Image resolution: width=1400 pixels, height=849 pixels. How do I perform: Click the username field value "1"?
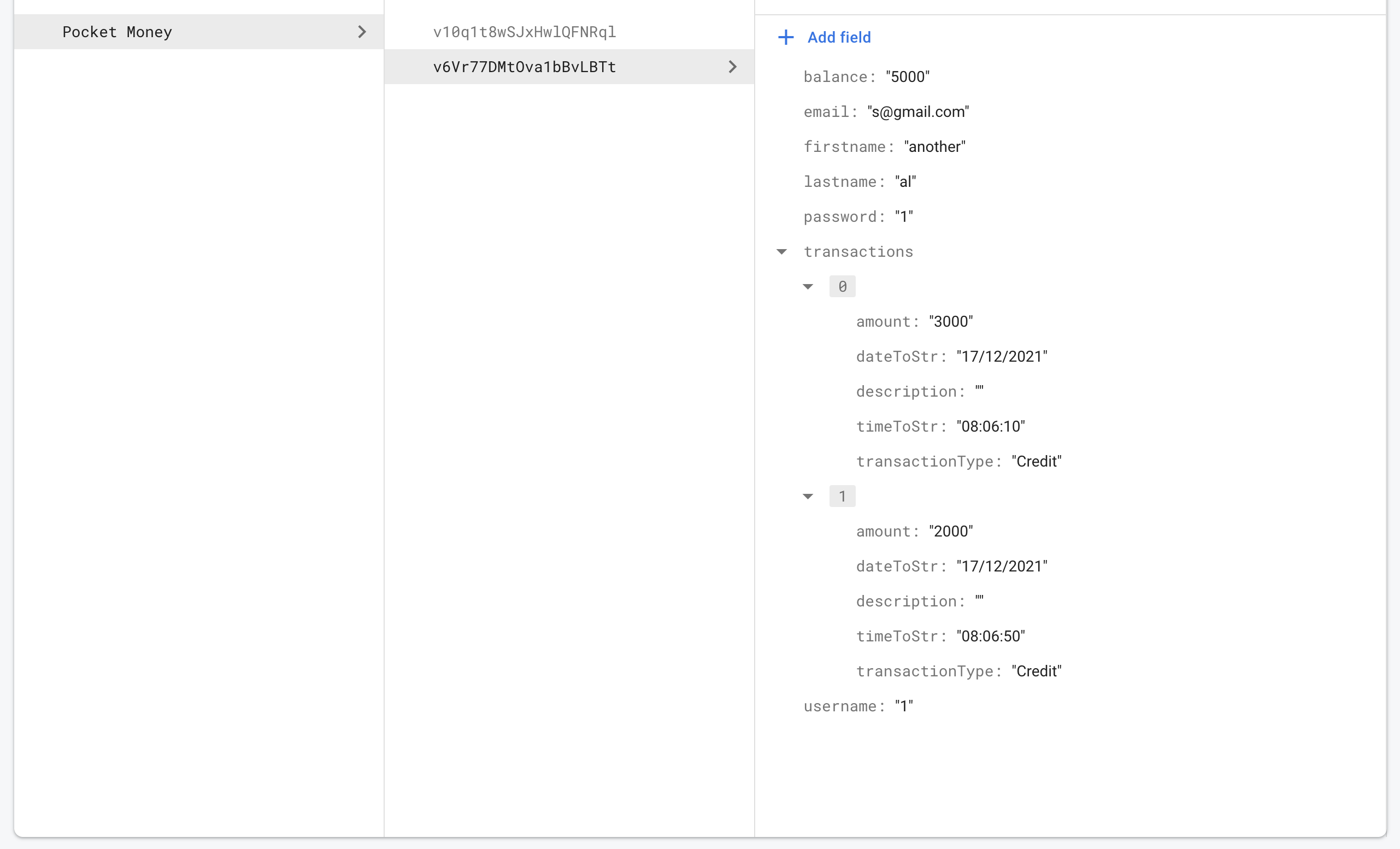(903, 706)
